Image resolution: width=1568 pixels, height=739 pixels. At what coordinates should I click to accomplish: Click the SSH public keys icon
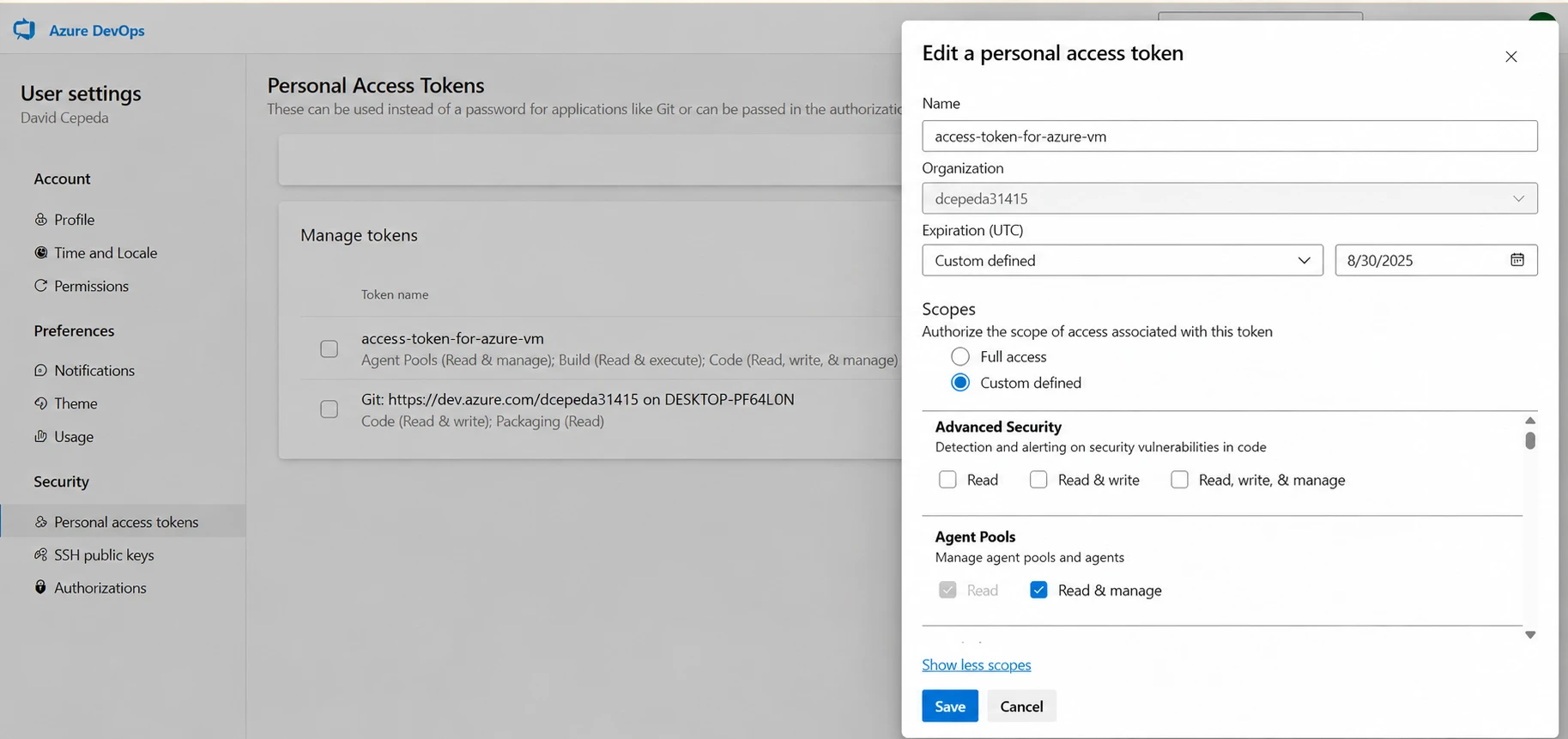40,554
